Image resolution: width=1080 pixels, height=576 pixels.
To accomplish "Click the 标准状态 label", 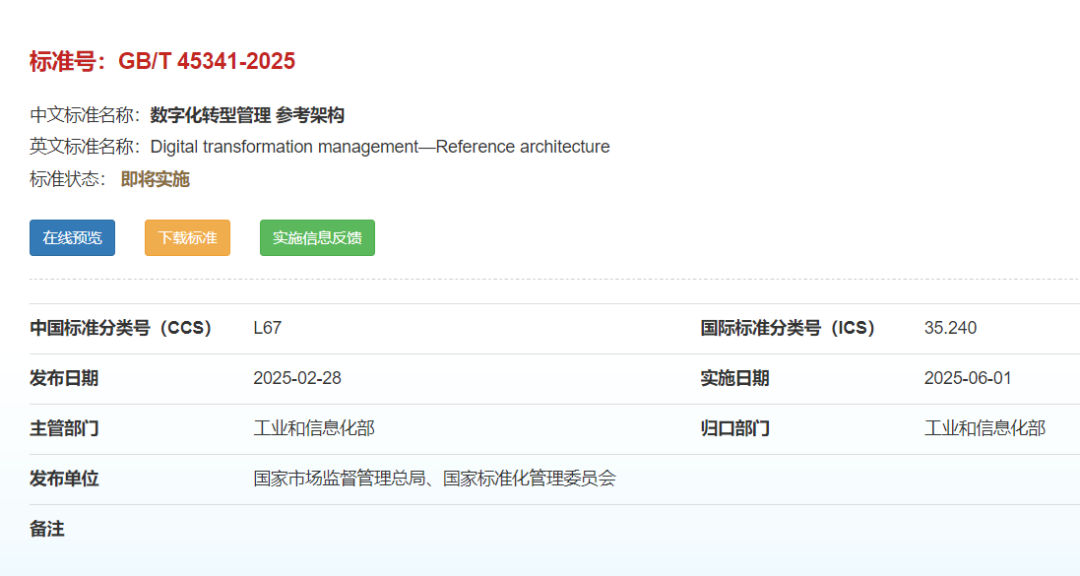I will coord(68,179).
